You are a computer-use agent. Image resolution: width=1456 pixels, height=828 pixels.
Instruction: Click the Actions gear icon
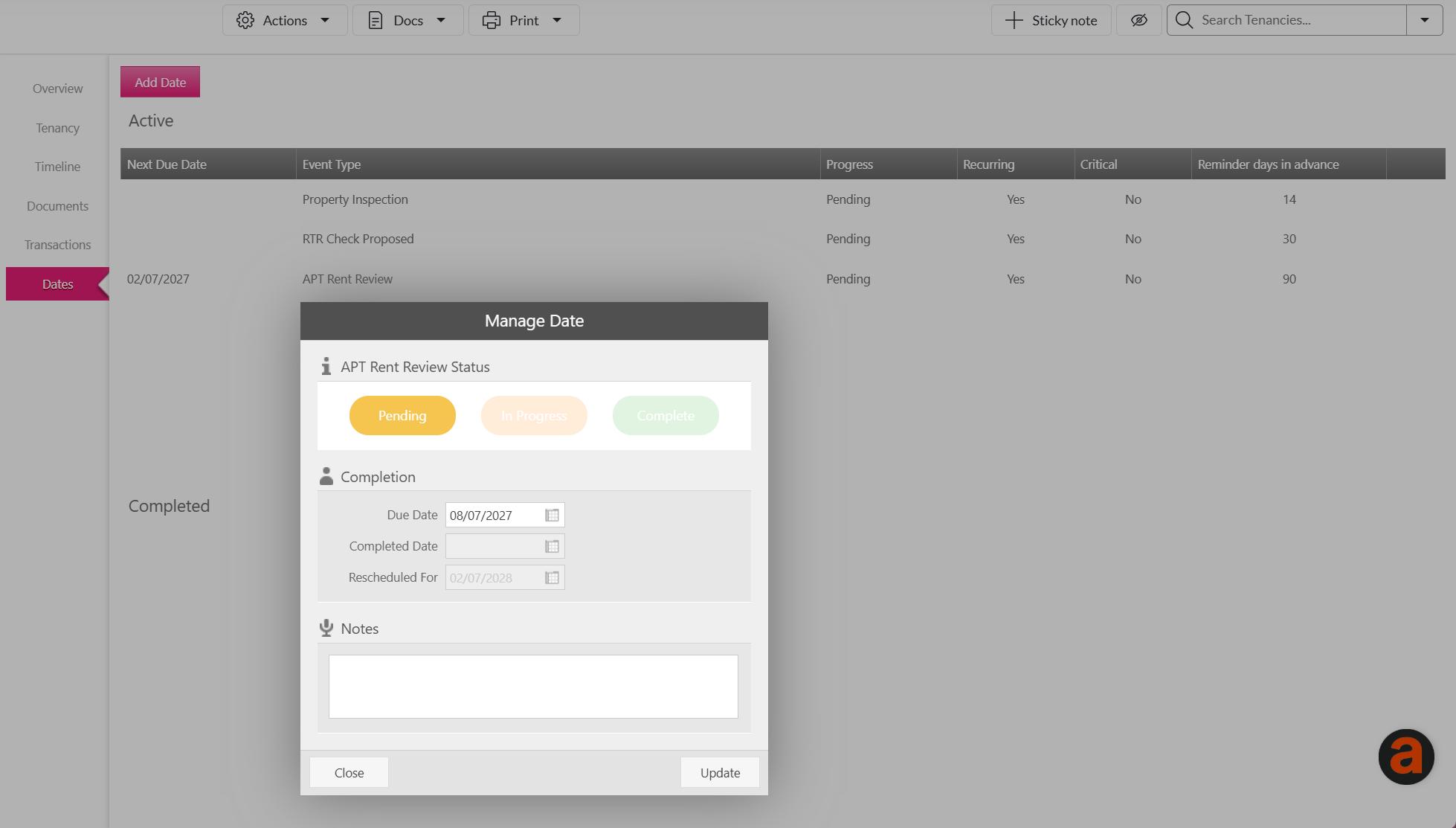[x=245, y=20]
